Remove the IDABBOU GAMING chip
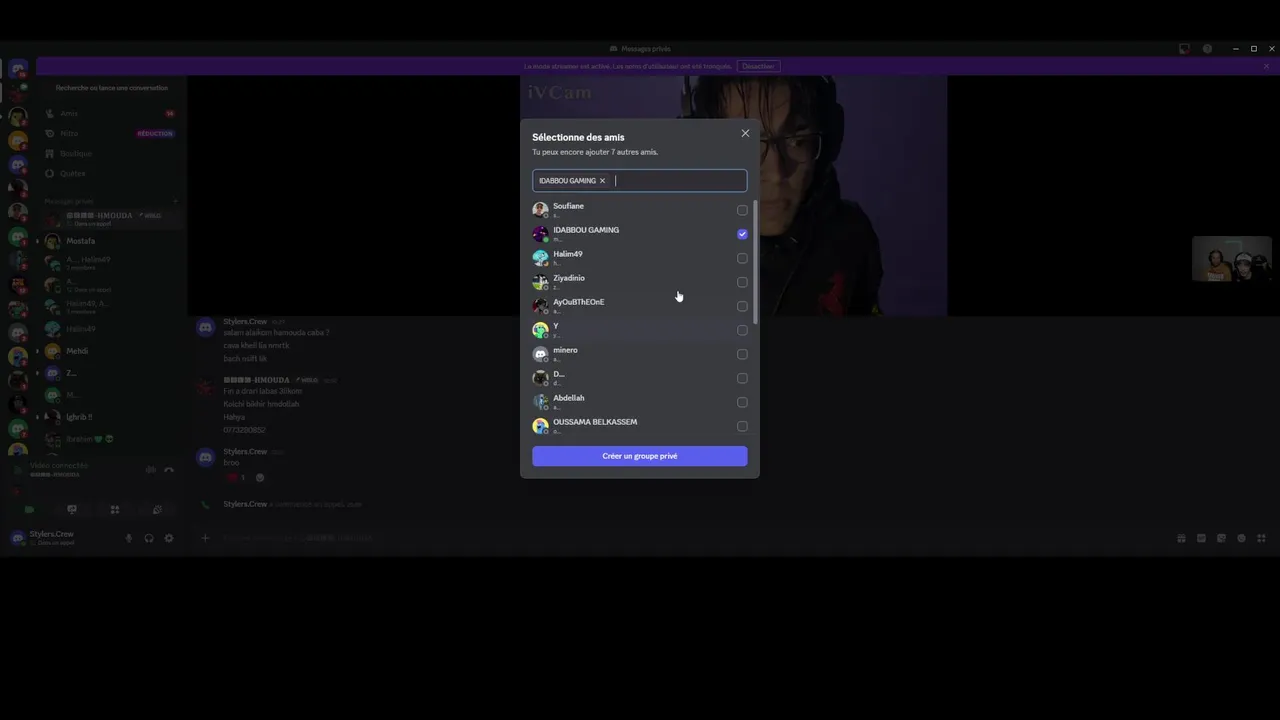Screen dimensions: 1280x720 [x=602, y=181]
